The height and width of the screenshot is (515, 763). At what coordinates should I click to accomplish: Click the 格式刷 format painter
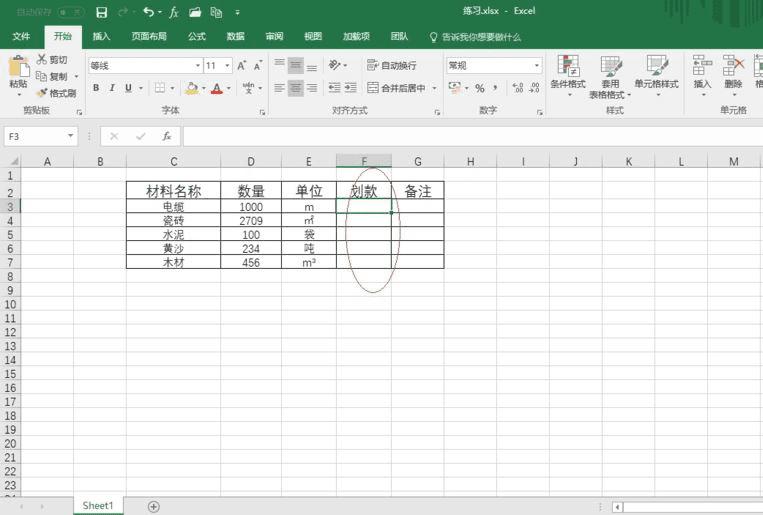pyautogui.click(x=57, y=93)
